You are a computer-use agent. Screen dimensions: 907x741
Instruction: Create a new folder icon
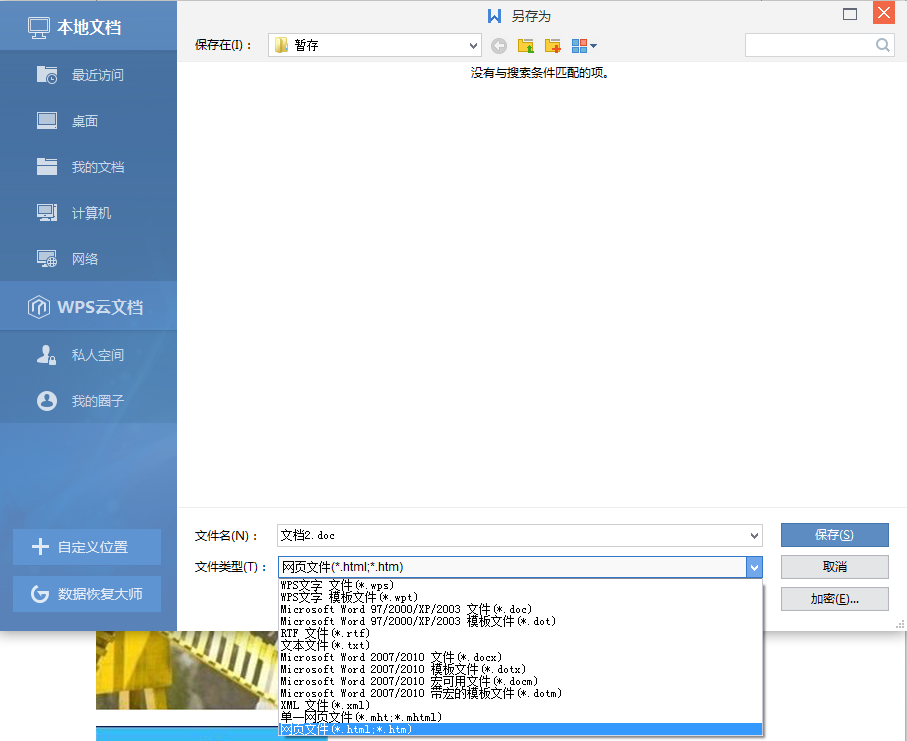[553, 46]
